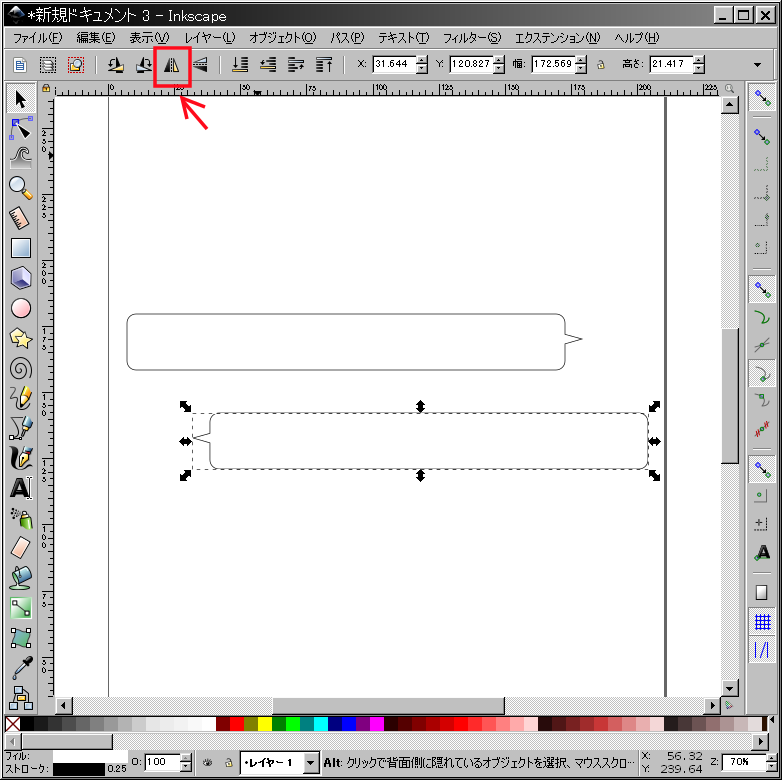
Task: Click vertical scrollbar down arrow
Action: pos(730,689)
